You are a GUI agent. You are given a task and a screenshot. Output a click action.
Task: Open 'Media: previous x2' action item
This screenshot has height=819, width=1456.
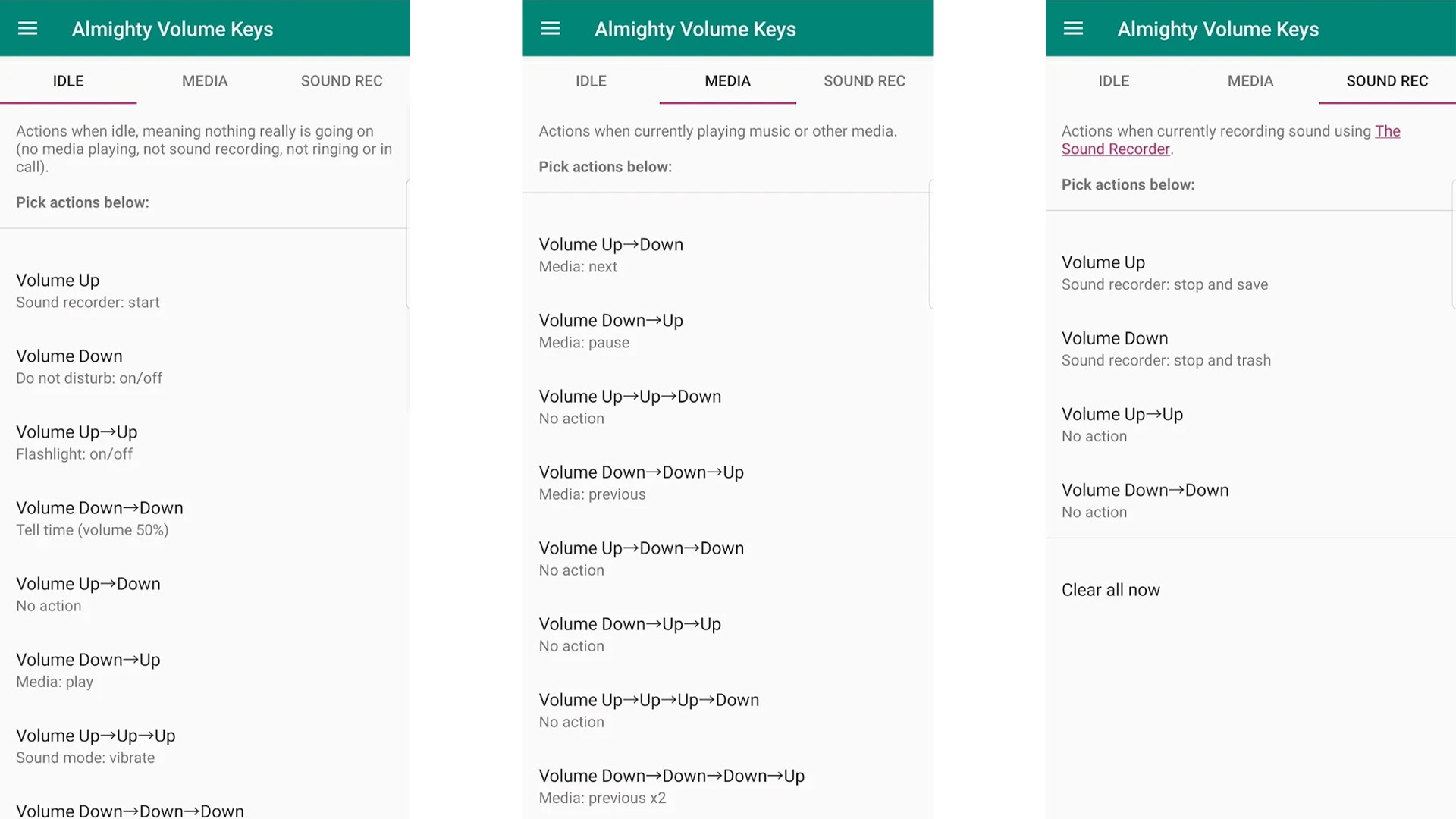click(x=671, y=786)
